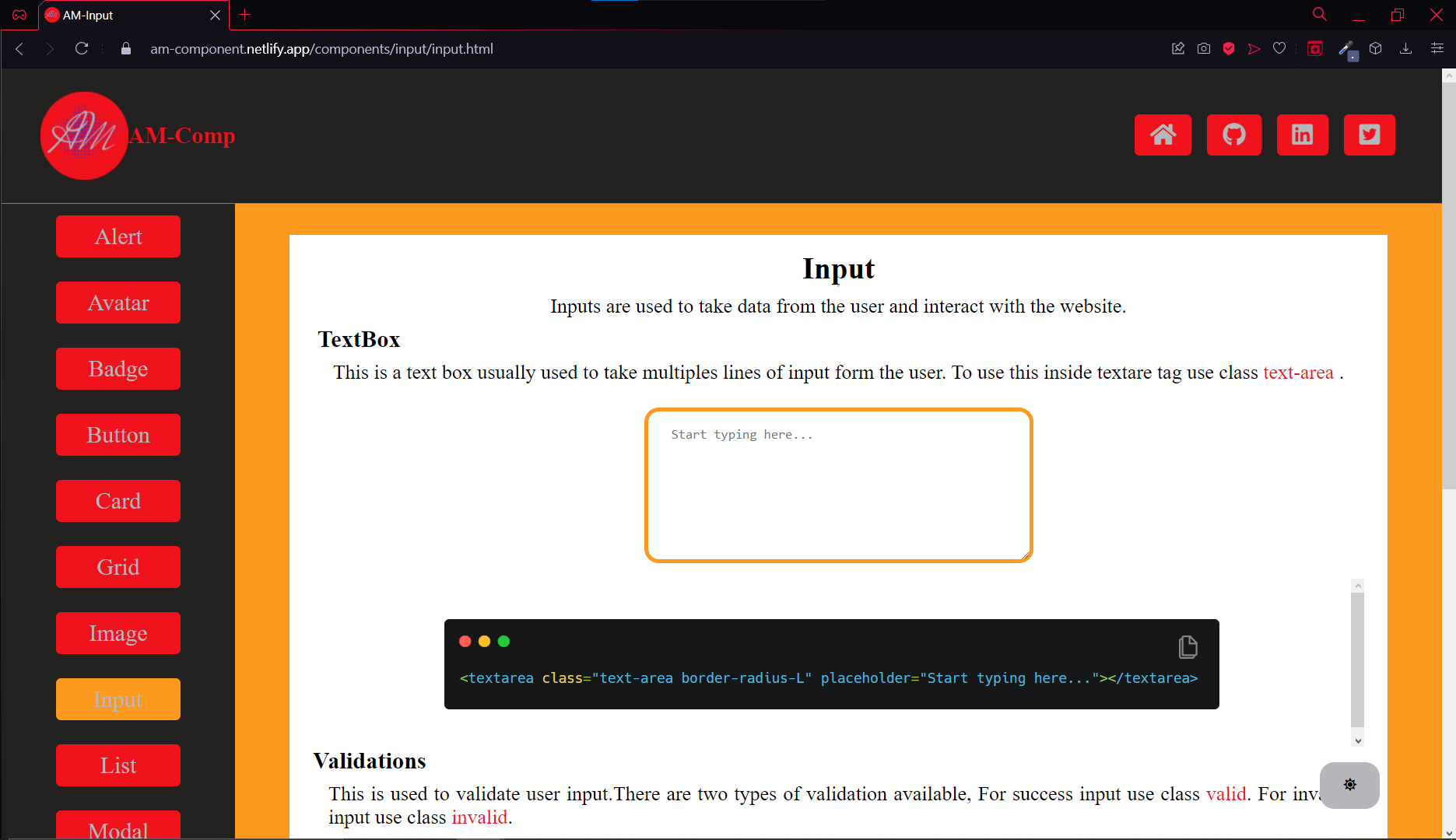Reload the page with the refresh icon

(x=81, y=48)
